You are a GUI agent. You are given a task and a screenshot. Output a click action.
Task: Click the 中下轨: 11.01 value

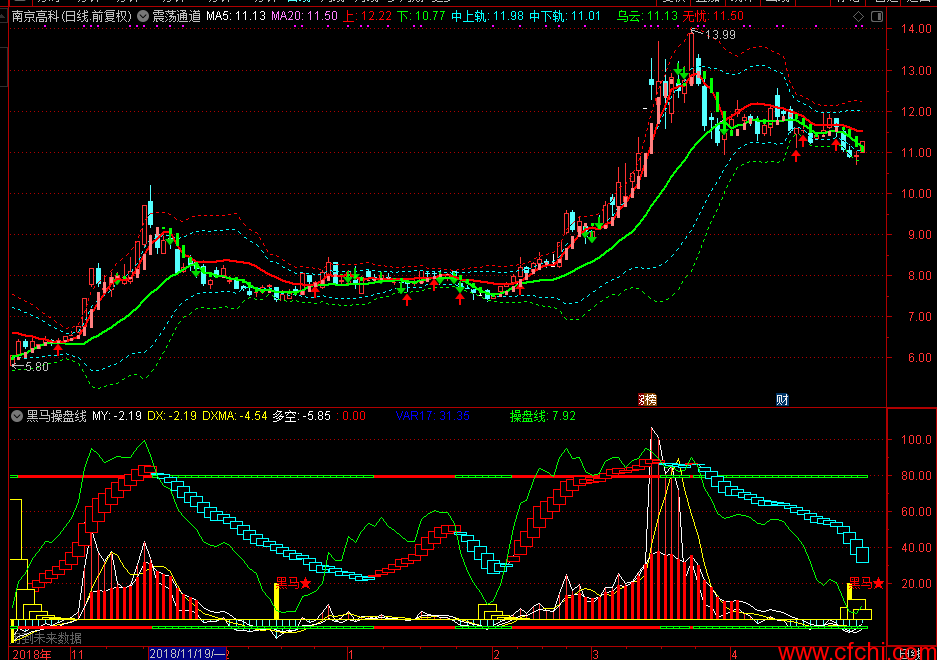tap(565, 16)
